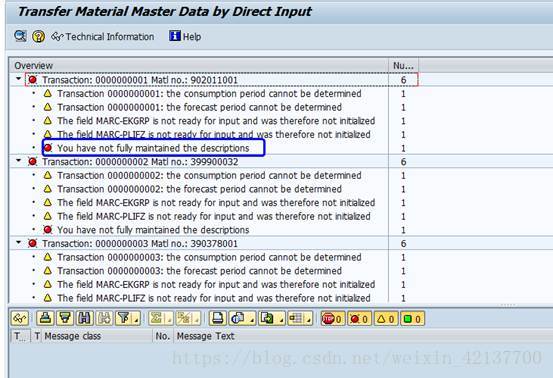The height and width of the screenshot is (378, 553).
Task: Click the Choose Layout grid icon
Action: pyautogui.click(x=296, y=318)
